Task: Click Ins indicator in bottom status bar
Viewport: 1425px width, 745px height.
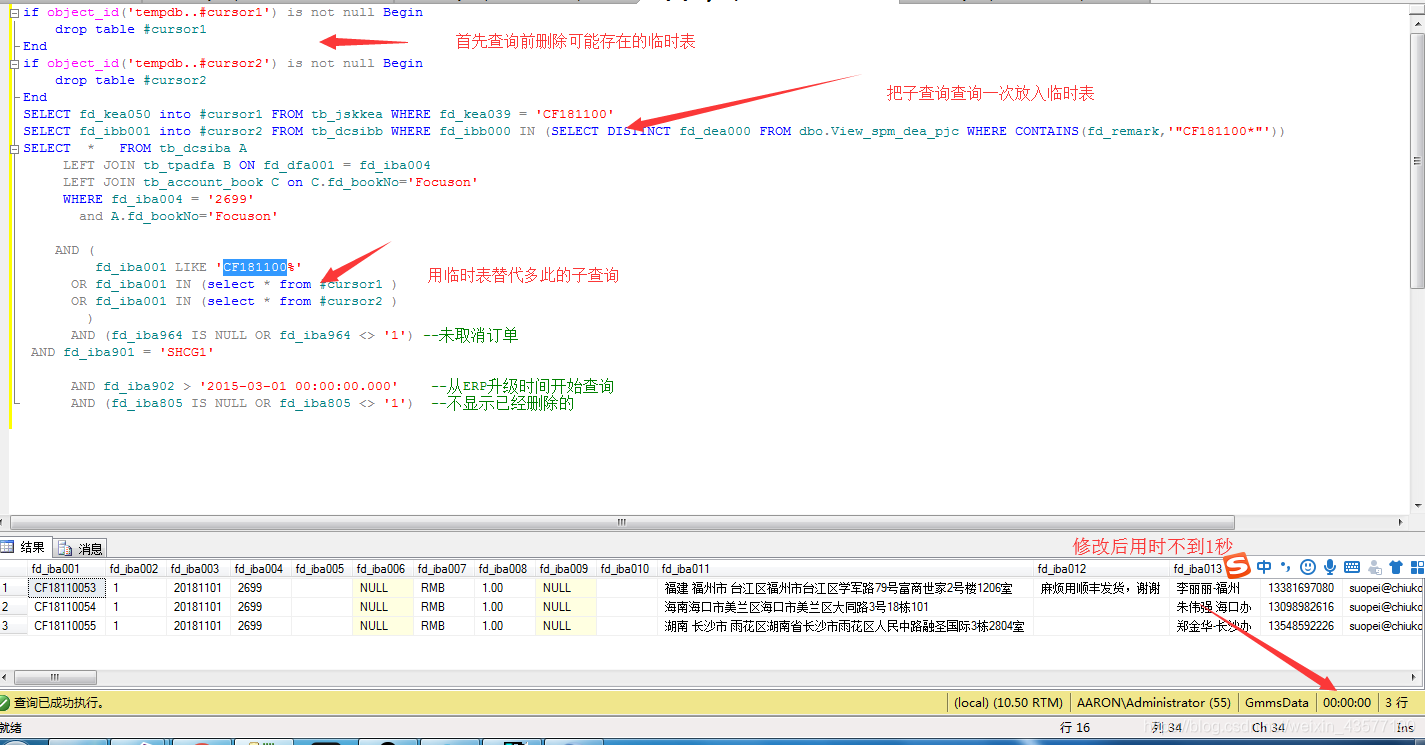Action: point(1405,727)
